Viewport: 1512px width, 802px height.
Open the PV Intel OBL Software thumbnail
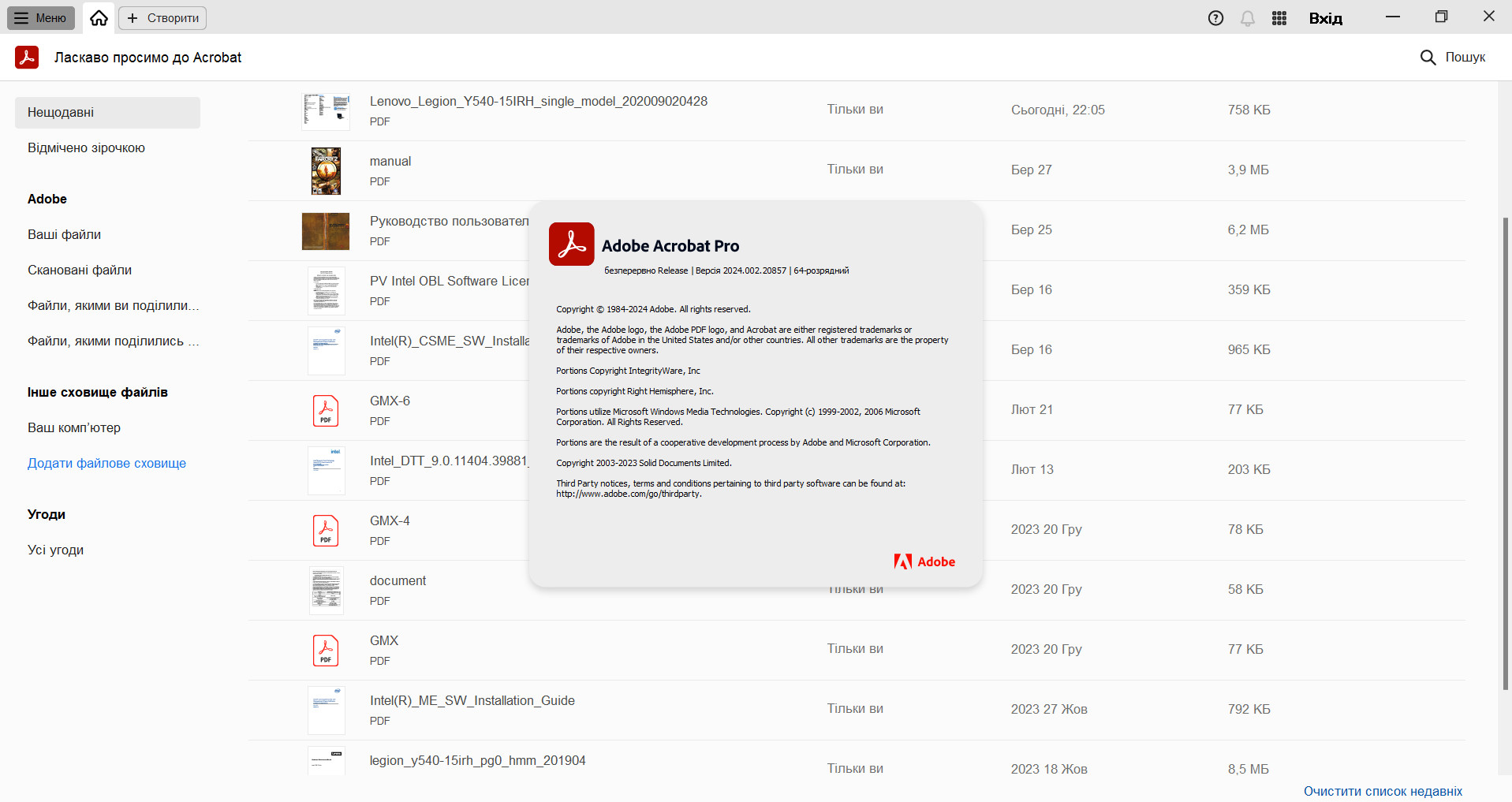326,291
